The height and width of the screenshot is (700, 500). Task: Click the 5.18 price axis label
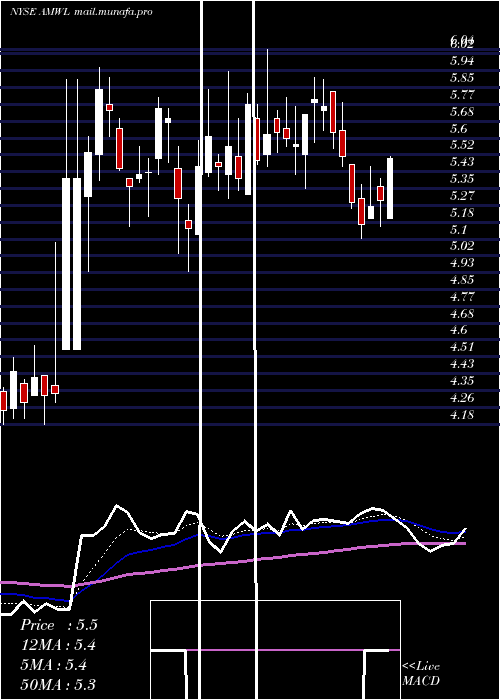click(x=462, y=212)
